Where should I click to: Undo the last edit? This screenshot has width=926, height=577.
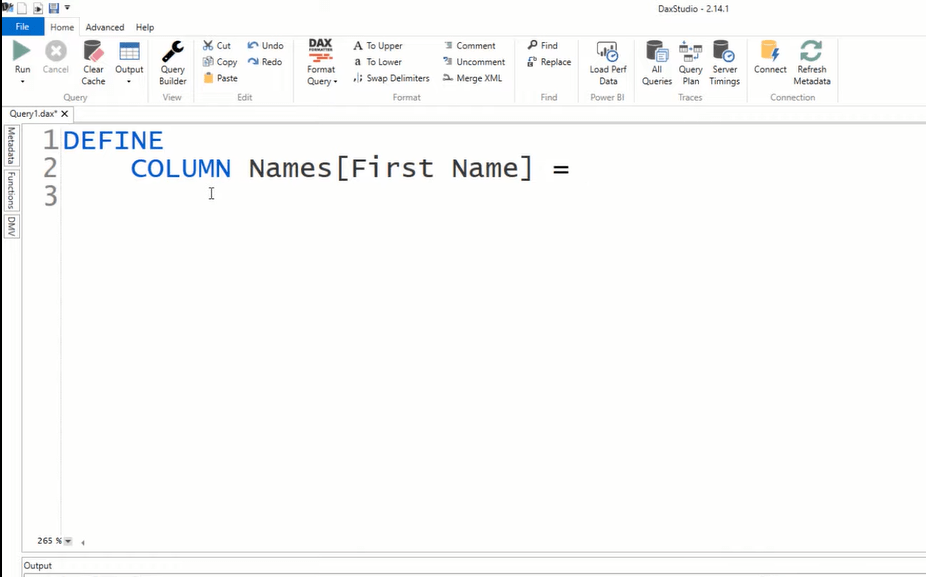[265, 45]
